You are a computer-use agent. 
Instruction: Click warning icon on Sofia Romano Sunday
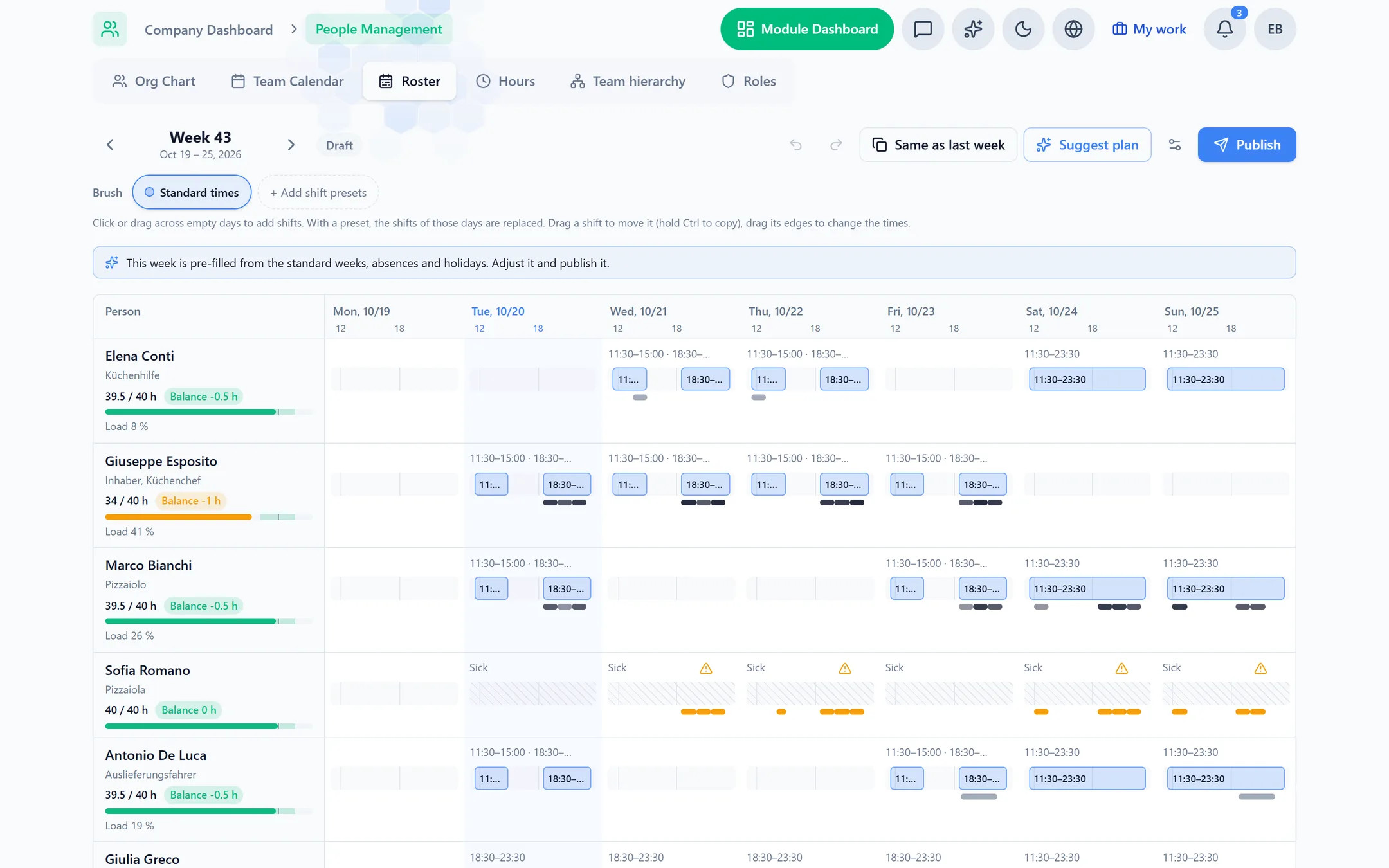1260,668
